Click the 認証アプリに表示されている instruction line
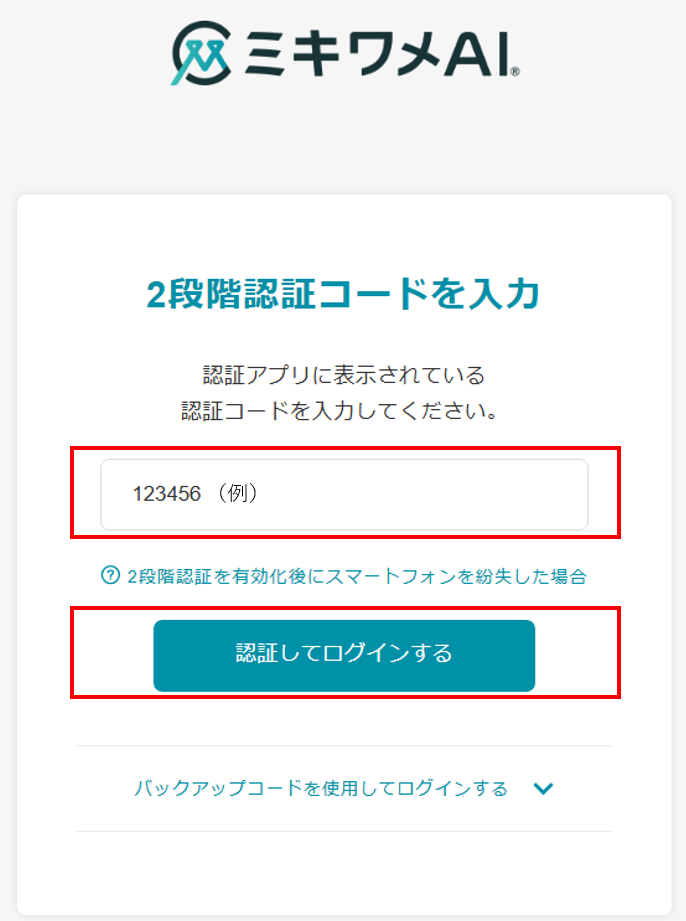This screenshot has height=921, width=686. 343,376
